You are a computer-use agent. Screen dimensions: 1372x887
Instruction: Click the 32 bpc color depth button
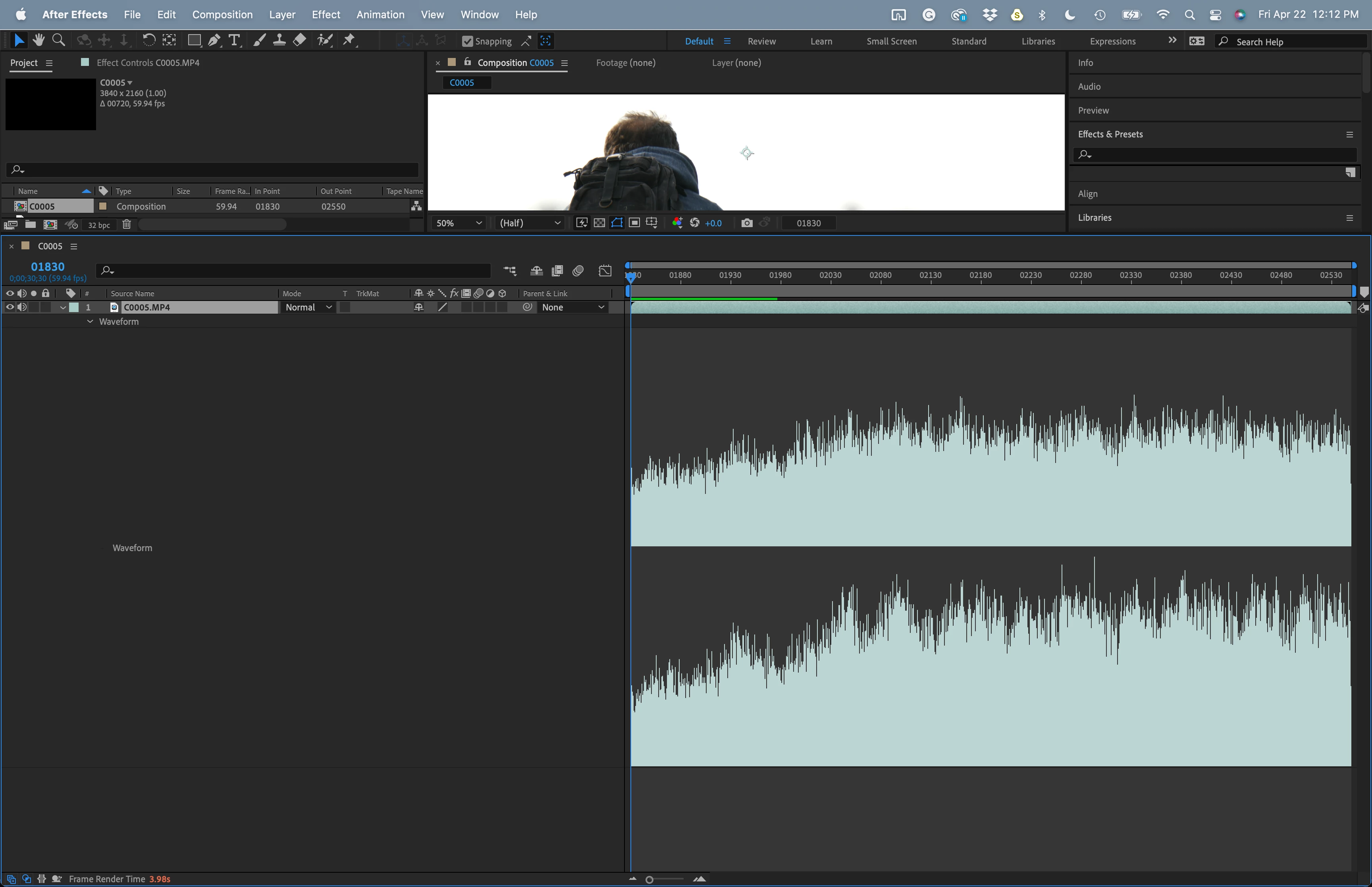(x=99, y=225)
